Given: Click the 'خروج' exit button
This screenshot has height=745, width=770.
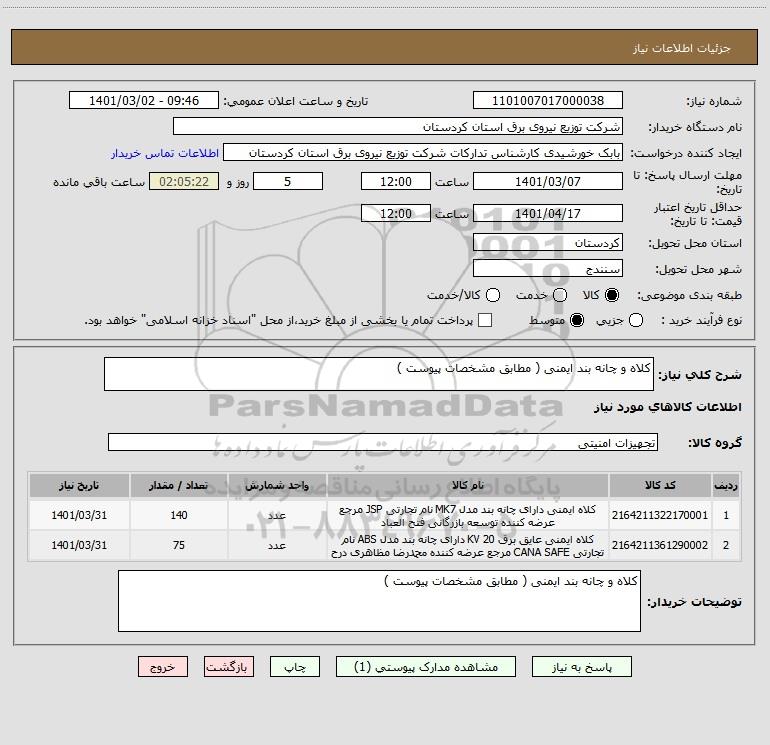Looking at the screenshot, I should click(x=163, y=667).
